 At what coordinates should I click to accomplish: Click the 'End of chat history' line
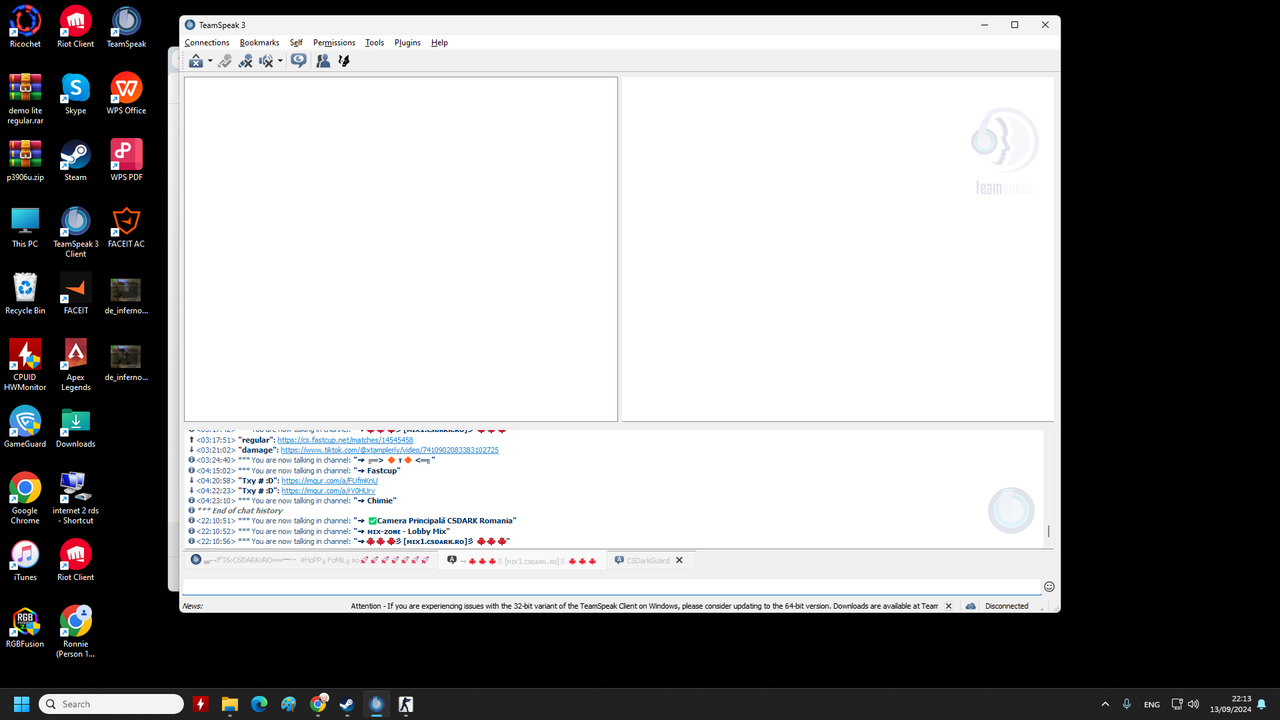[x=240, y=511]
